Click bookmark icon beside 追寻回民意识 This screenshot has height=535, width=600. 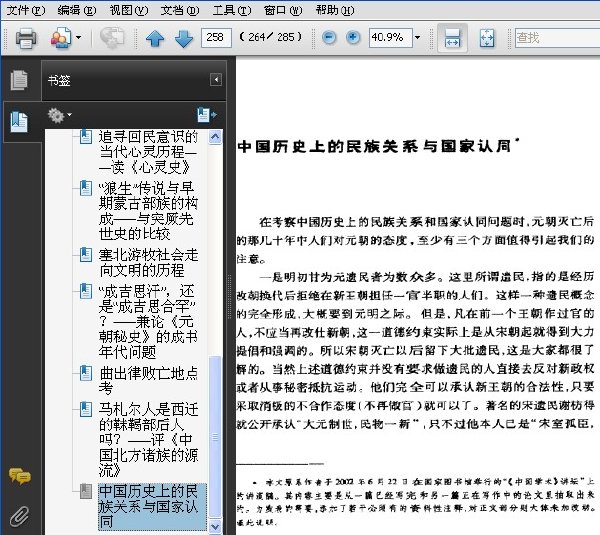click(86, 137)
